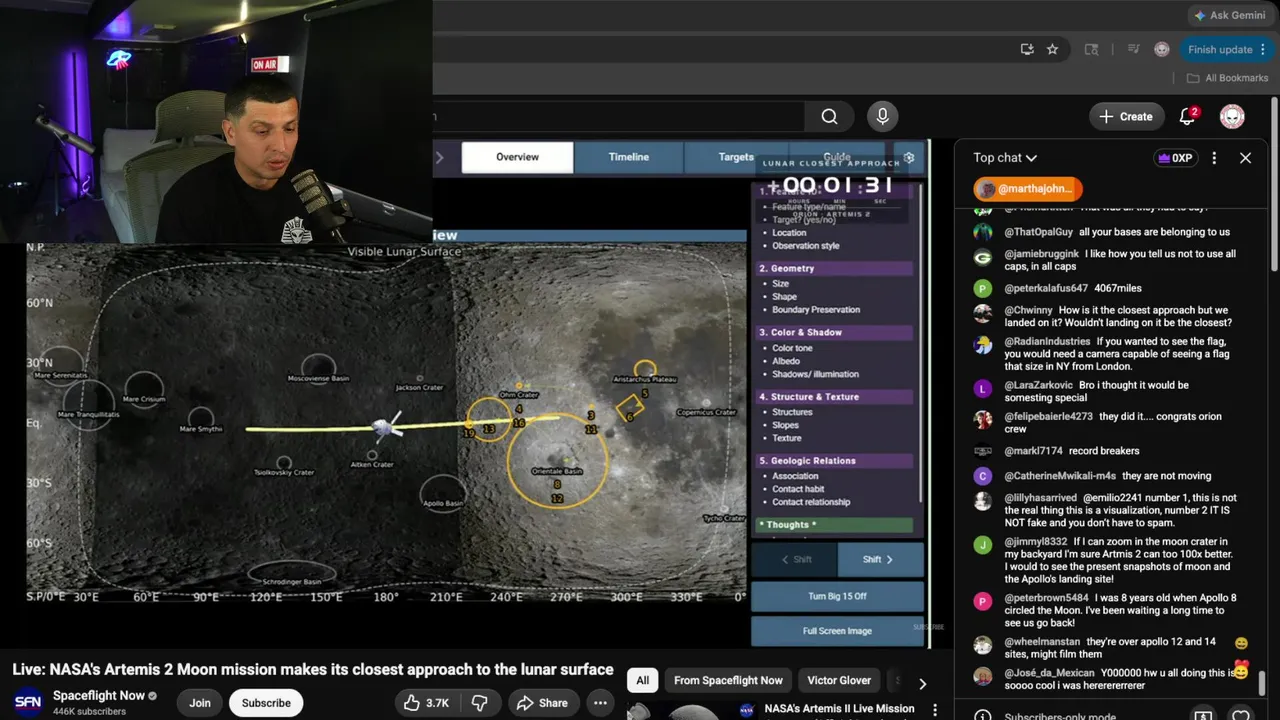
Task: Click @felipebaierle4273 username in chat
Action: click(x=1048, y=416)
